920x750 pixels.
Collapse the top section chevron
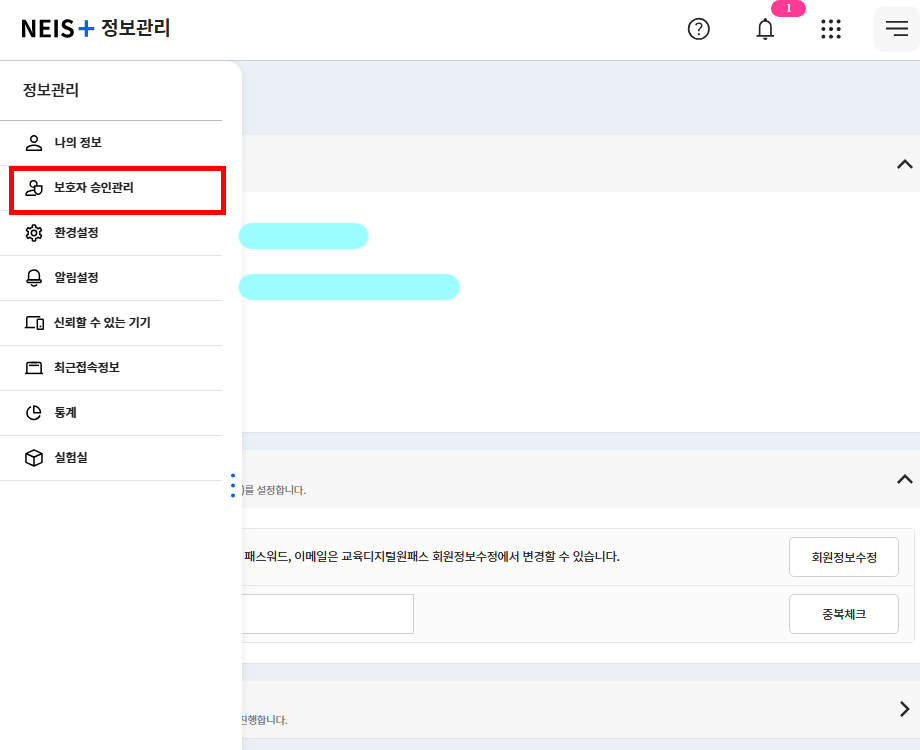click(905, 164)
